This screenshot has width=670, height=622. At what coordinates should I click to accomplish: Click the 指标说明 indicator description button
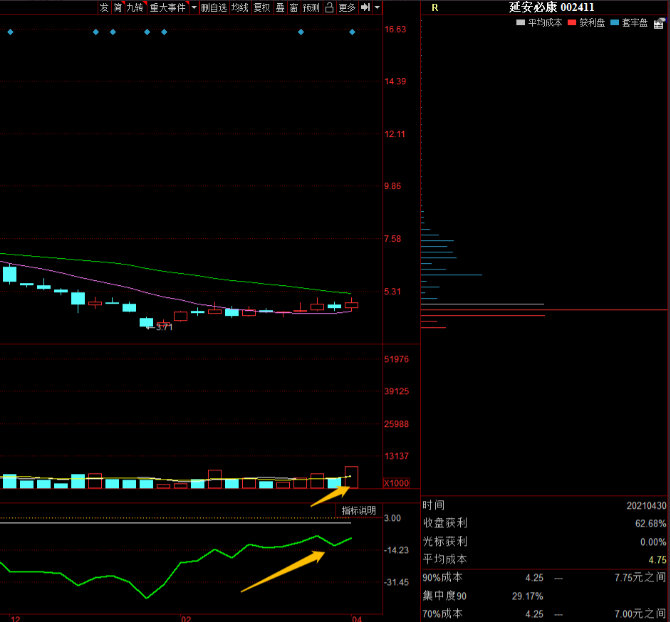pyautogui.click(x=359, y=511)
